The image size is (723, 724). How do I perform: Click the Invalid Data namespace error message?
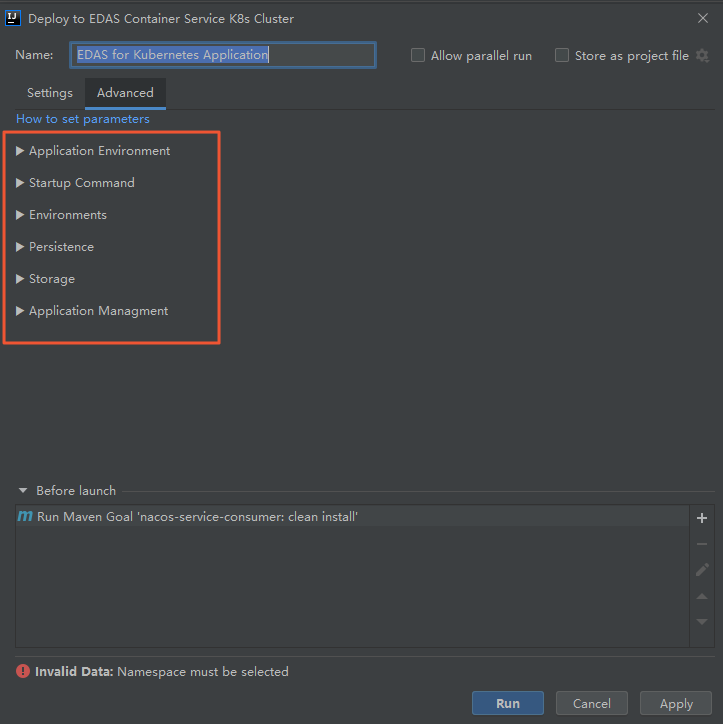click(162, 671)
